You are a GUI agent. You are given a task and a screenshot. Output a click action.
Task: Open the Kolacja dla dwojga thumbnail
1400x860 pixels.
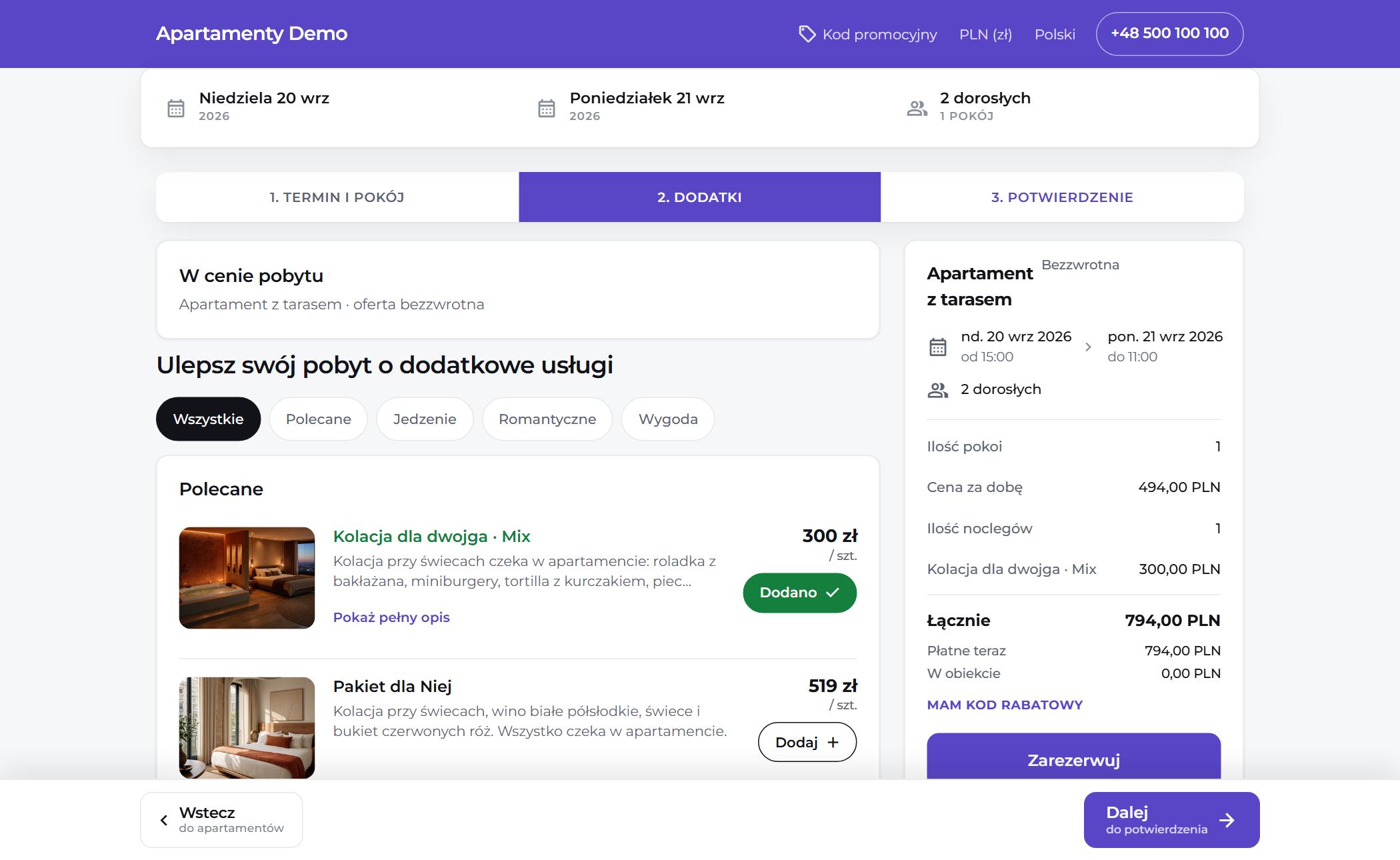tap(247, 578)
